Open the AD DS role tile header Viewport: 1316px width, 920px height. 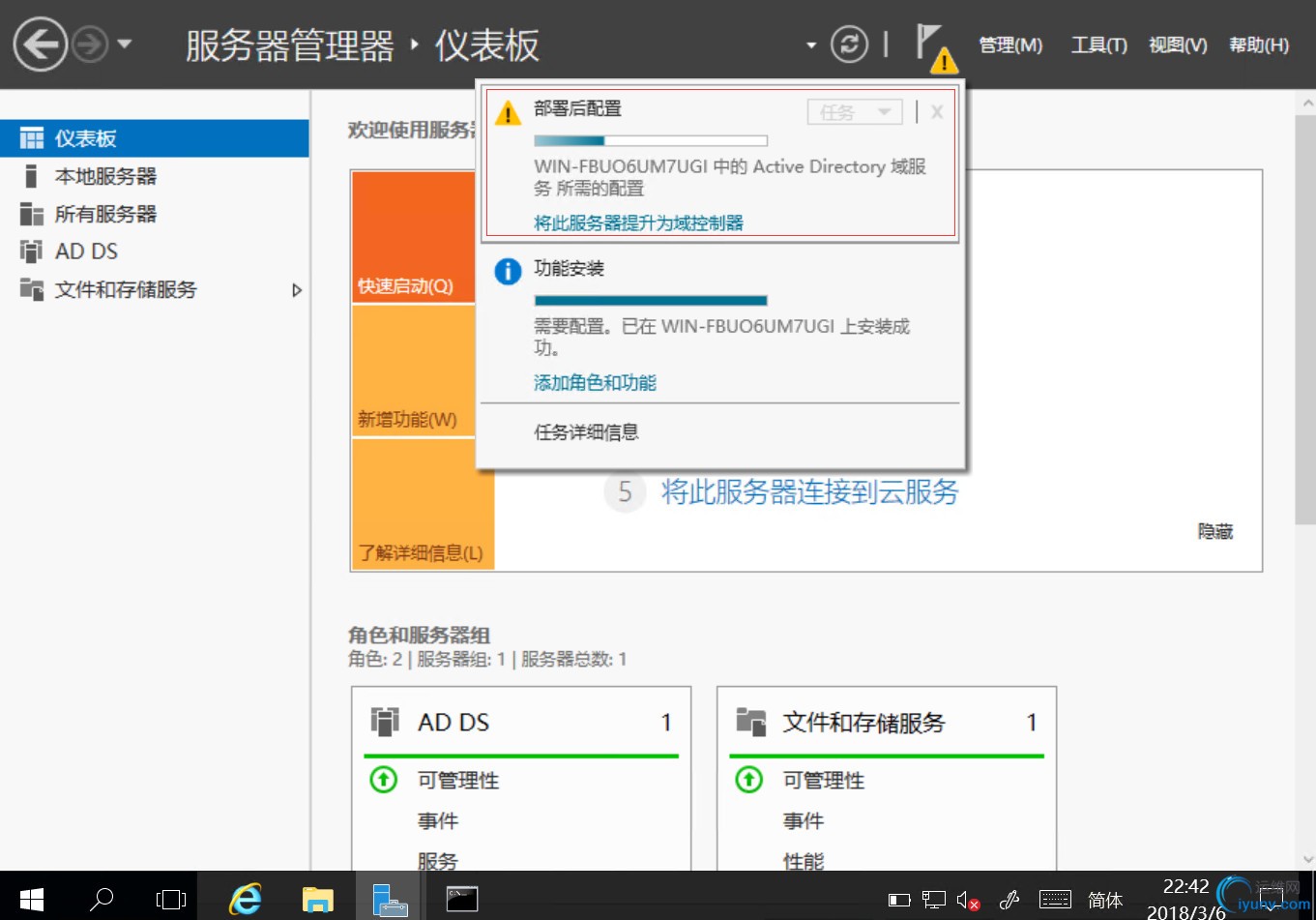pos(521,723)
